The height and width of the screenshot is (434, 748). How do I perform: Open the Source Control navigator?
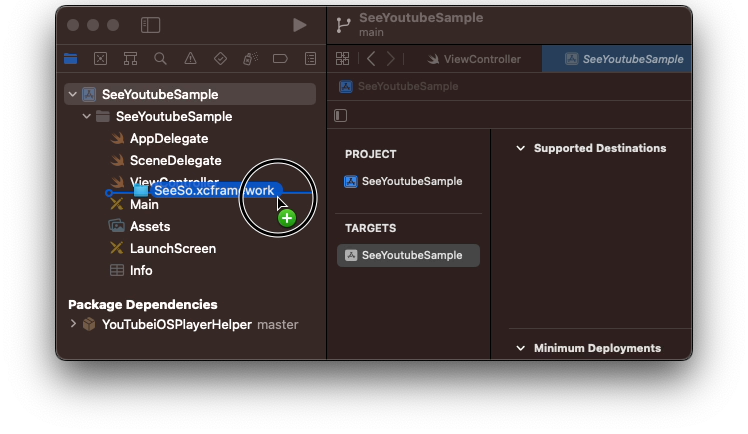[100, 59]
